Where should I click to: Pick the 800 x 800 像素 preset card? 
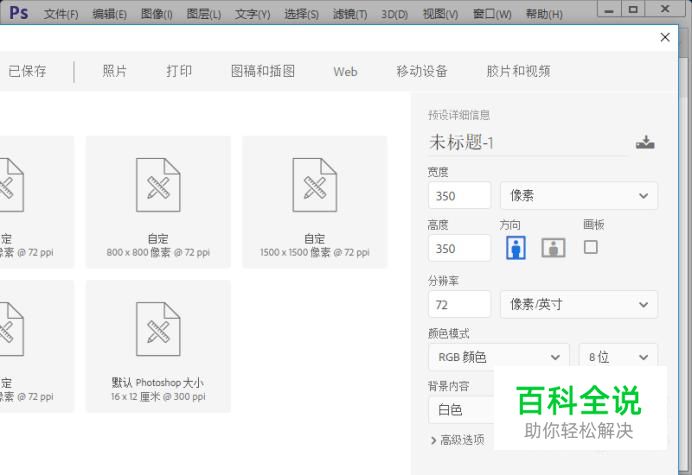[158, 202]
